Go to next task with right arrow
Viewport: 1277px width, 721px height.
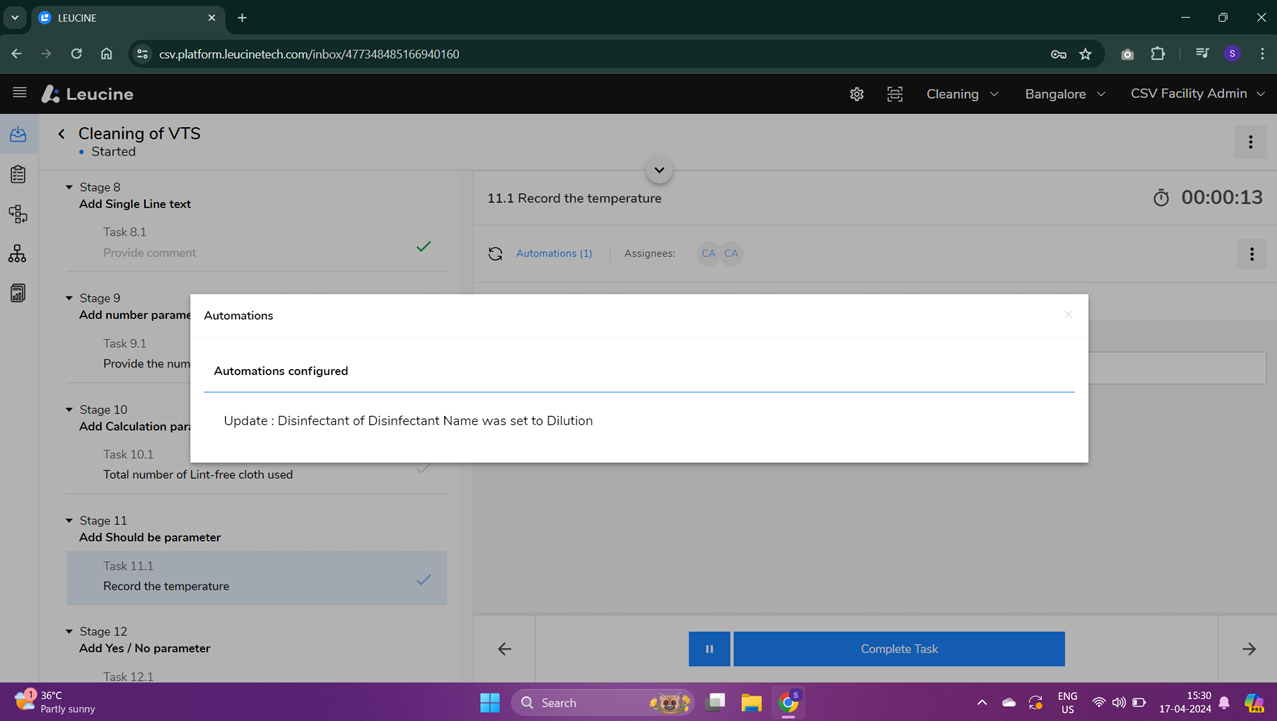coord(1249,649)
